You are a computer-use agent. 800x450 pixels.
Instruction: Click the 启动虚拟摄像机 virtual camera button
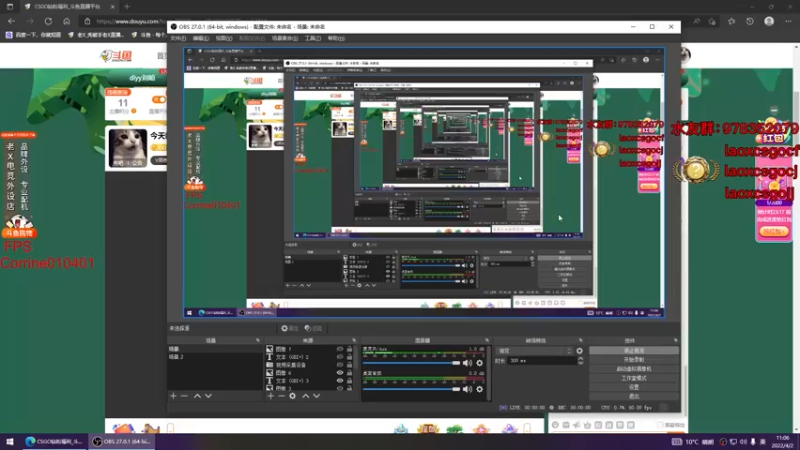pos(634,369)
